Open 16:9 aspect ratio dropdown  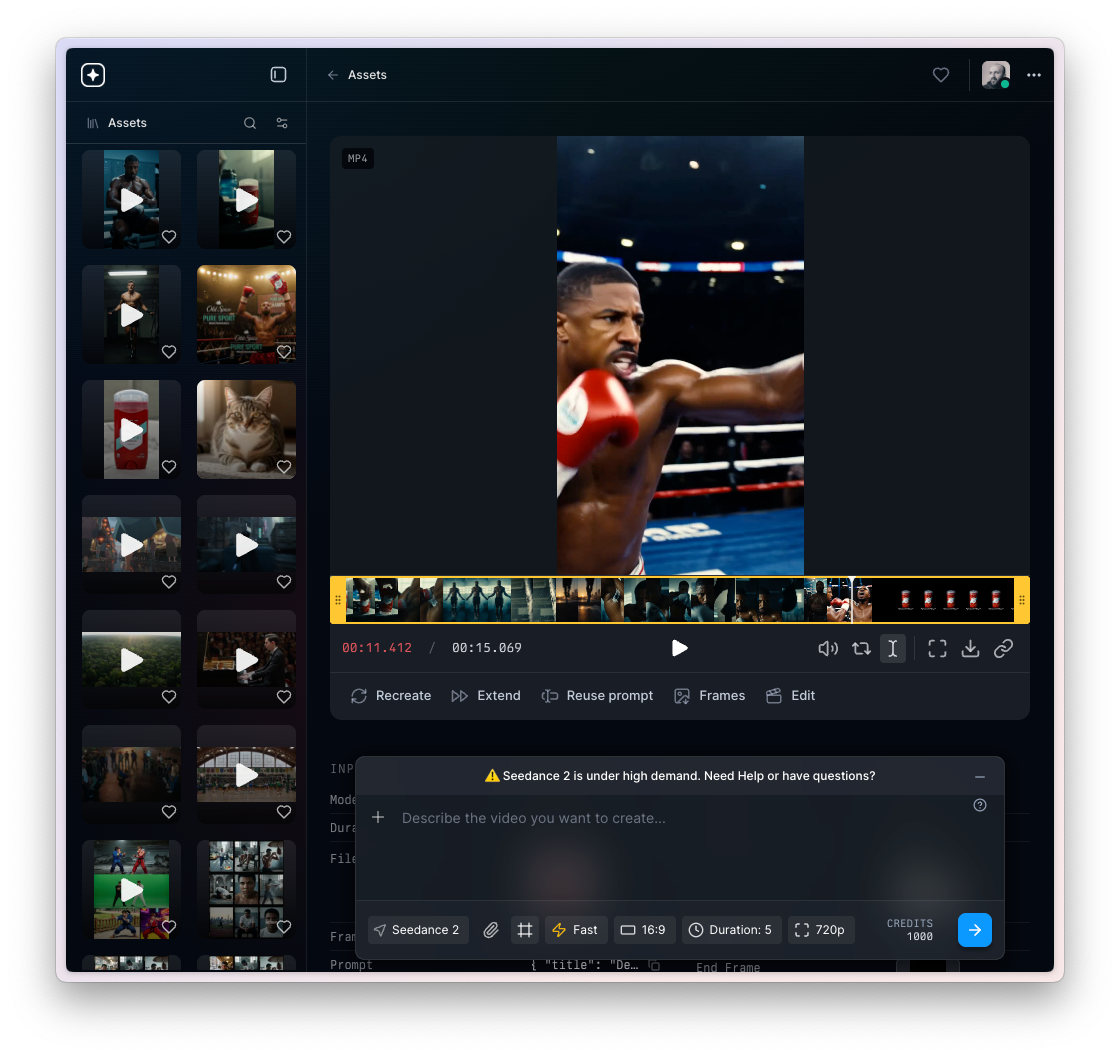click(644, 930)
